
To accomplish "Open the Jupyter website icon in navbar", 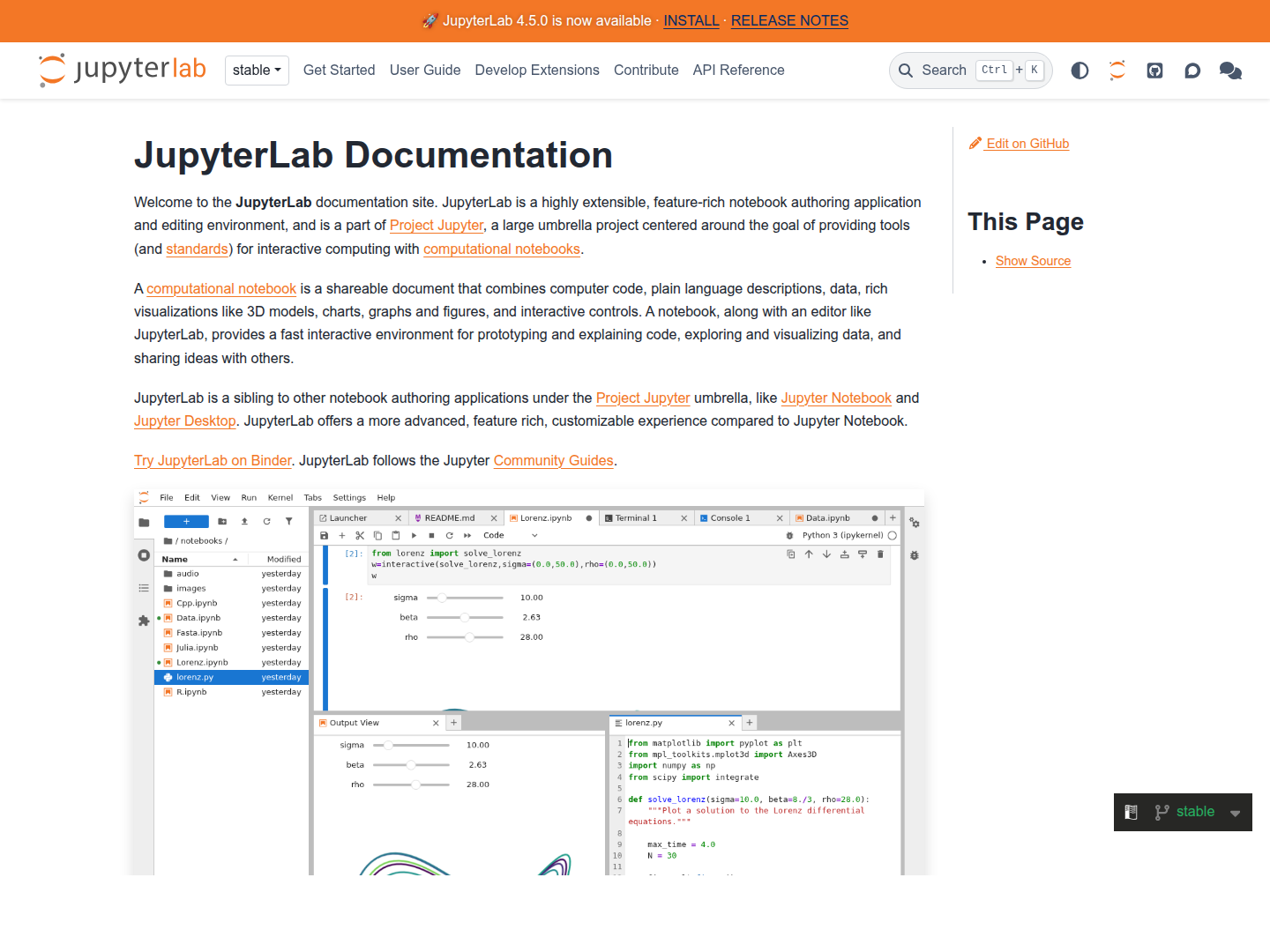I will [x=1117, y=71].
